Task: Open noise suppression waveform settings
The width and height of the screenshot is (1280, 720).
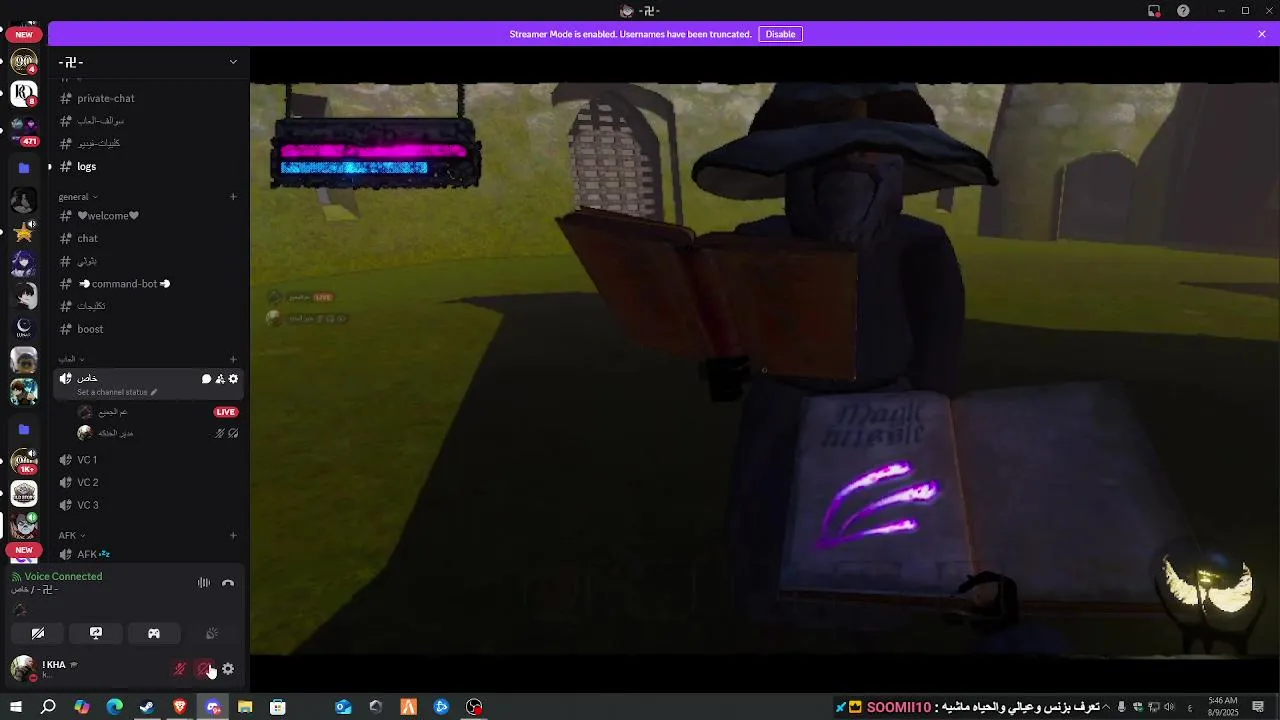Action: click(x=204, y=583)
